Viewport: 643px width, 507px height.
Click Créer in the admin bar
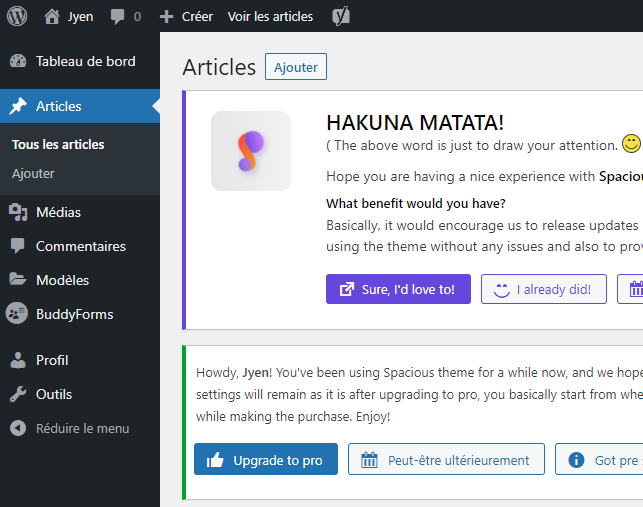pos(197,16)
